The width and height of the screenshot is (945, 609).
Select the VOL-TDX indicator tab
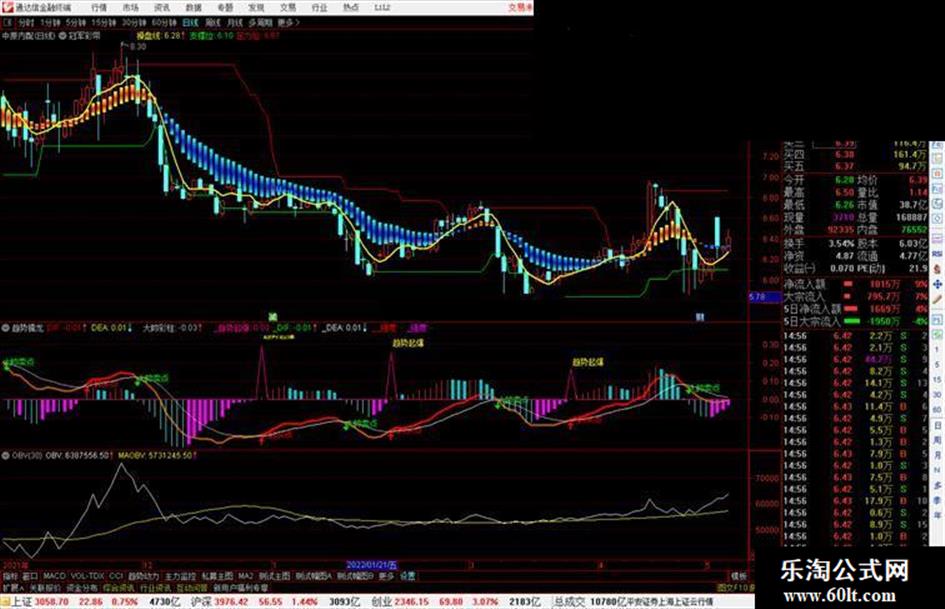pos(88,576)
